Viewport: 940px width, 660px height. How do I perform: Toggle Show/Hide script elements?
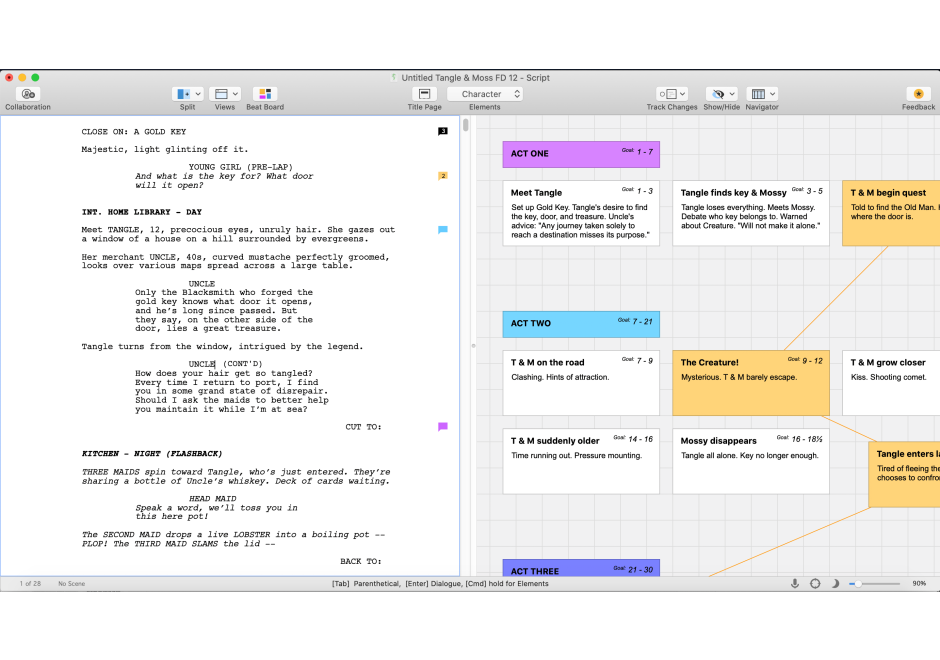718,95
